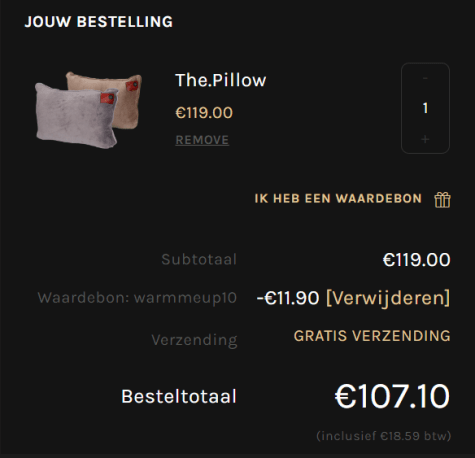Remove The.Pillow from the order

point(202,140)
